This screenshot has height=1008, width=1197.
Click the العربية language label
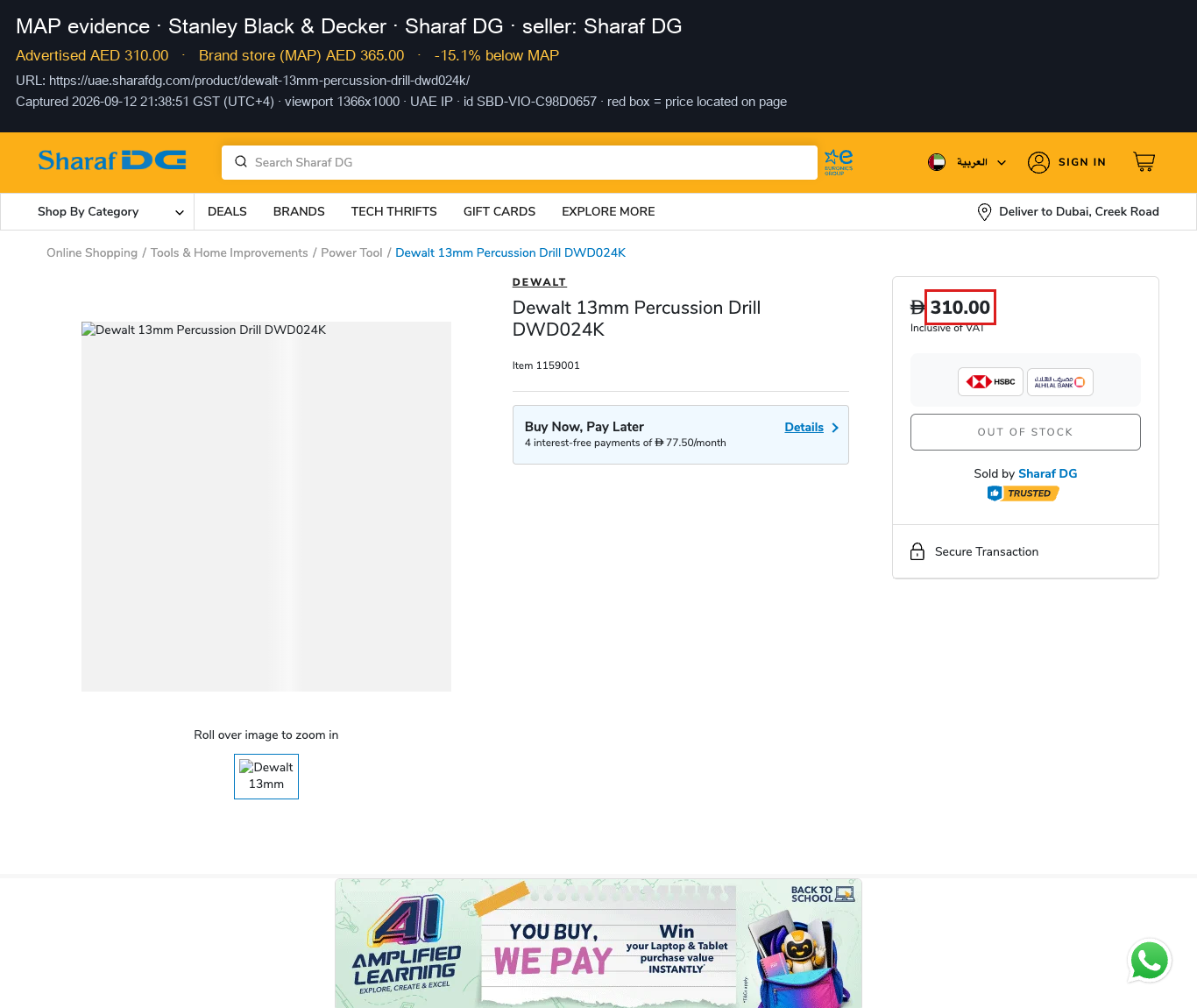972,162
